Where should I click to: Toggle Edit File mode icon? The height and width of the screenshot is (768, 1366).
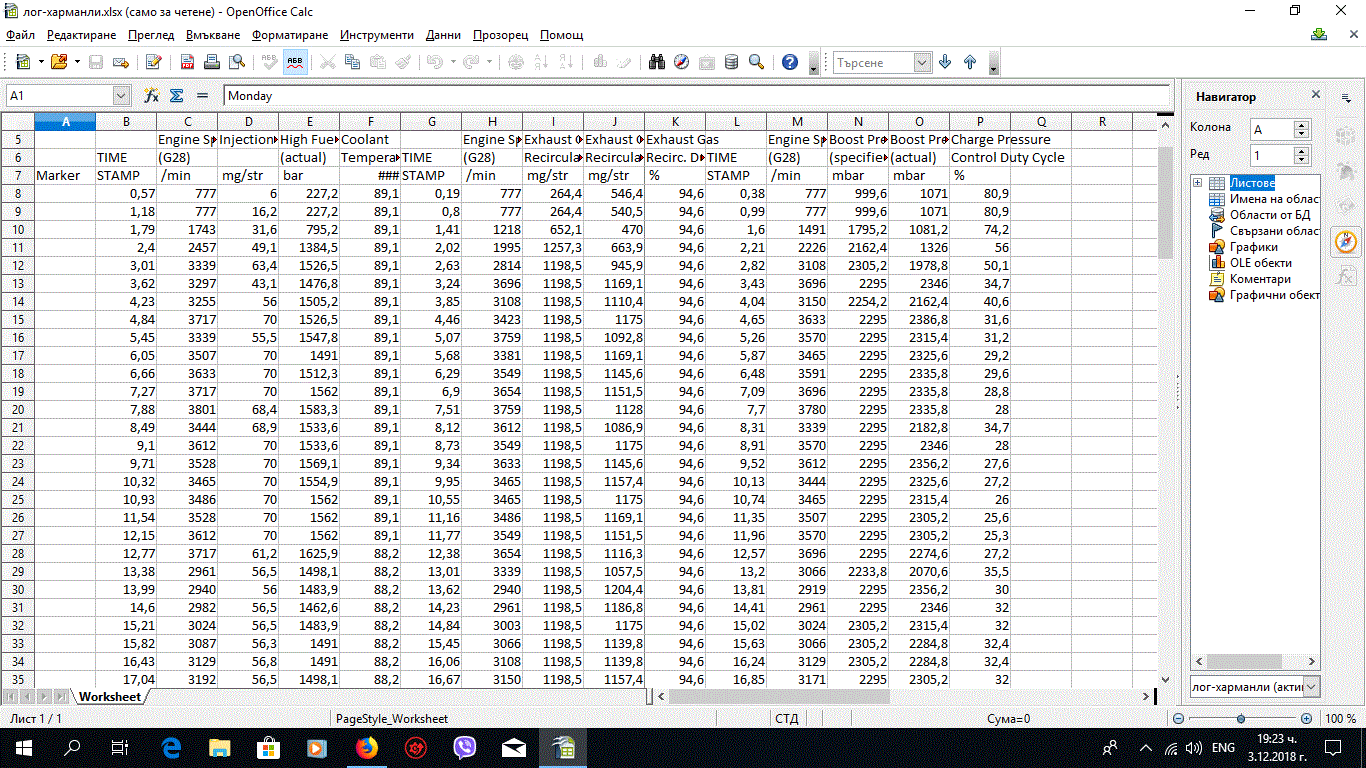coord(153,62)
